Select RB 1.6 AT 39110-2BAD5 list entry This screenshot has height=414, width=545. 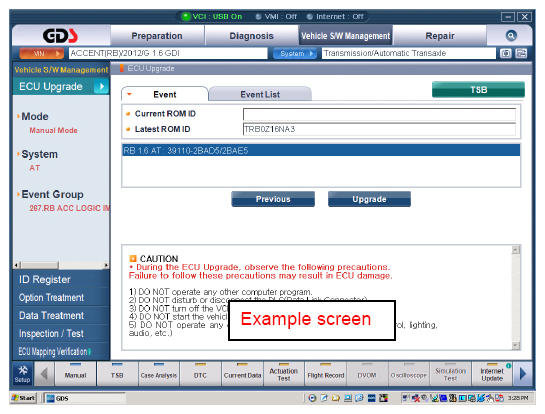(321, 151)
